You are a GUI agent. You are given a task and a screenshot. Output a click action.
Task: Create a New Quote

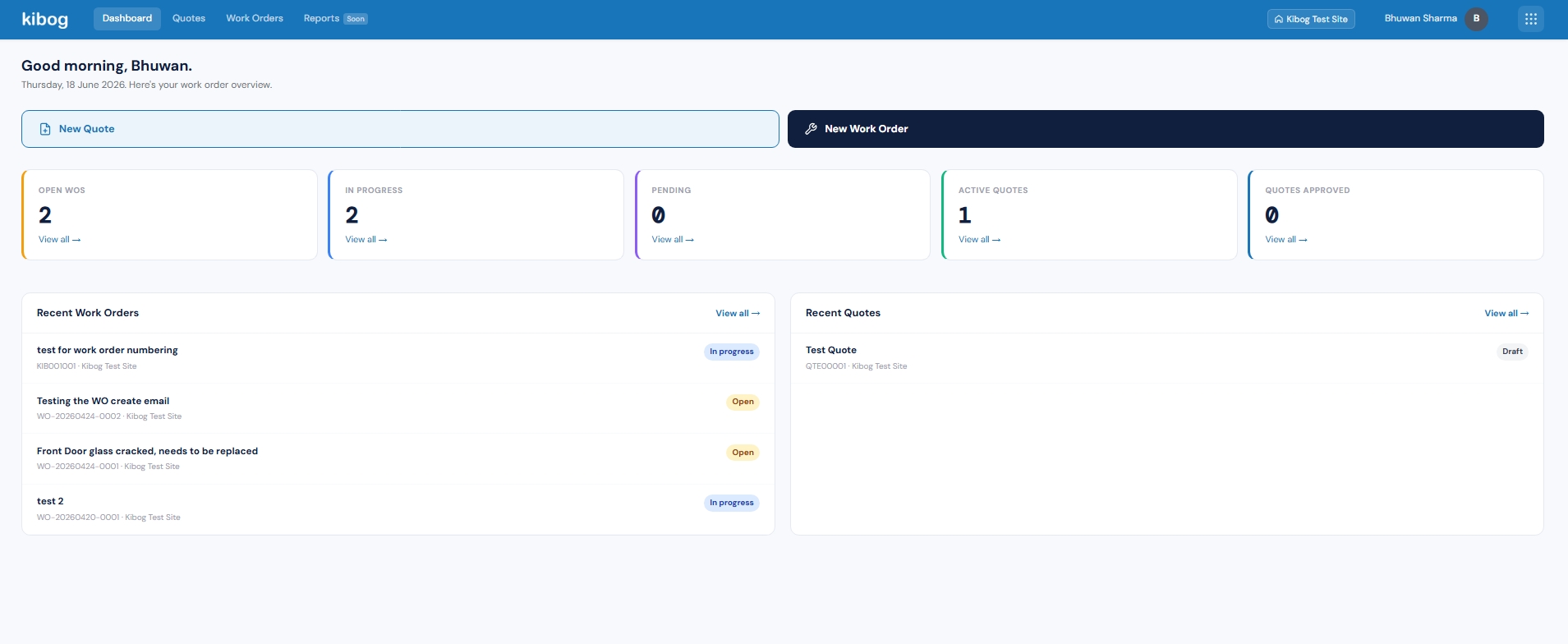coord(400,129)
